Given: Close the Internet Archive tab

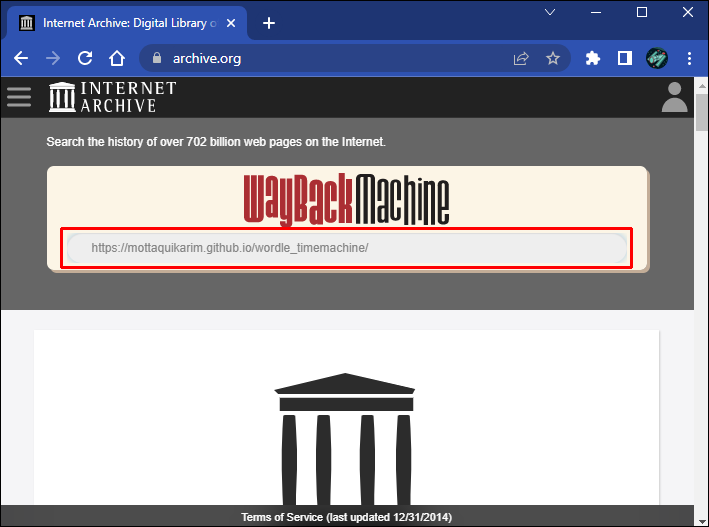Looking at the screenshot, I should 231,23.
